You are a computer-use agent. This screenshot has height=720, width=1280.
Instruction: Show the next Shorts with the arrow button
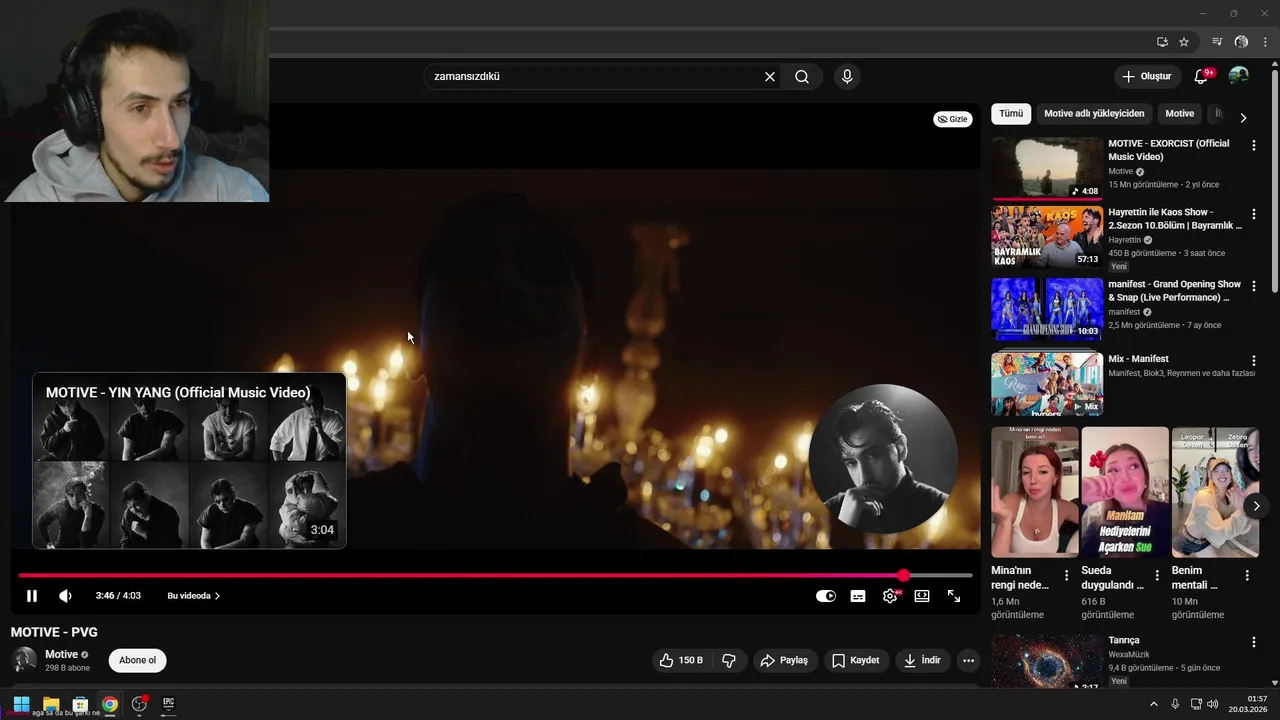tap(1257, 506)
